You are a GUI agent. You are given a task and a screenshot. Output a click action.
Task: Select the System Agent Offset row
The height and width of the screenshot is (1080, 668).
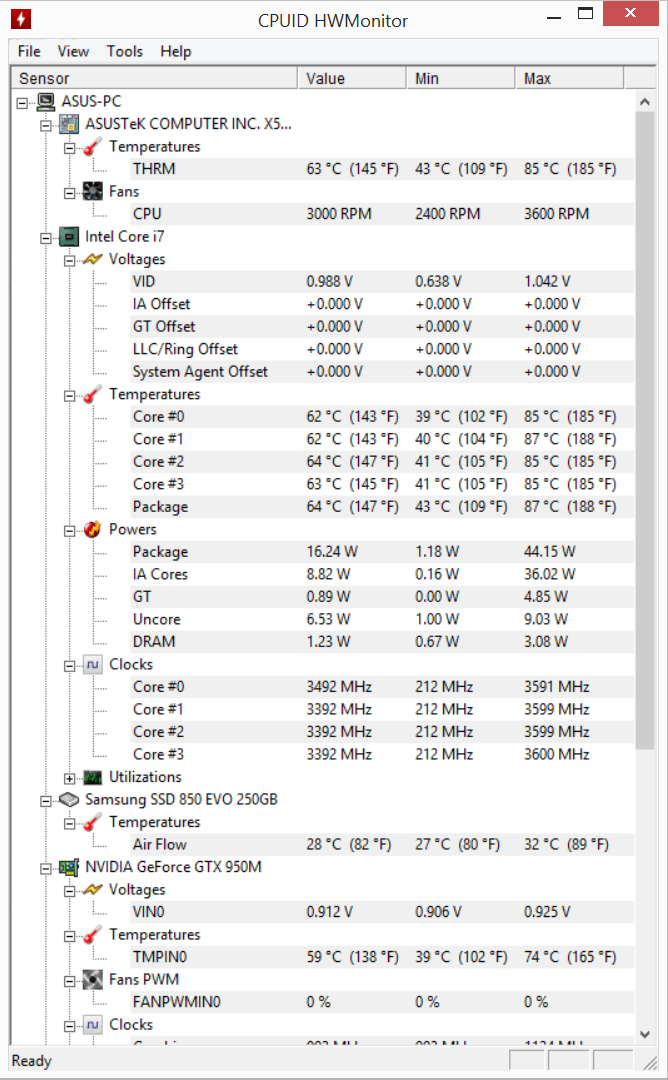(x=381, y=372)
